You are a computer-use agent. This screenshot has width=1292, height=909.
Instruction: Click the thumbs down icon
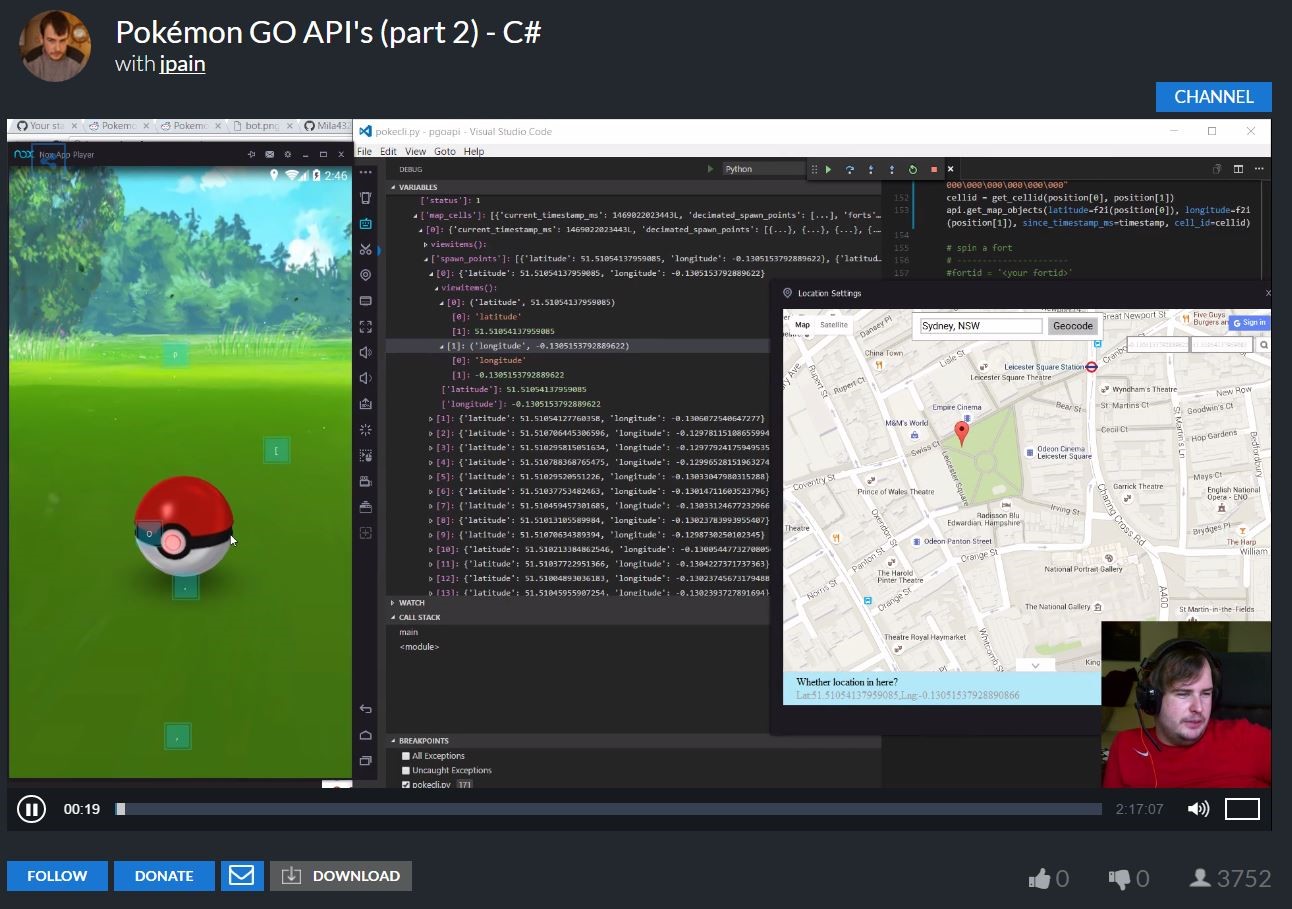pyautogui.click(x=1119, y=879)
